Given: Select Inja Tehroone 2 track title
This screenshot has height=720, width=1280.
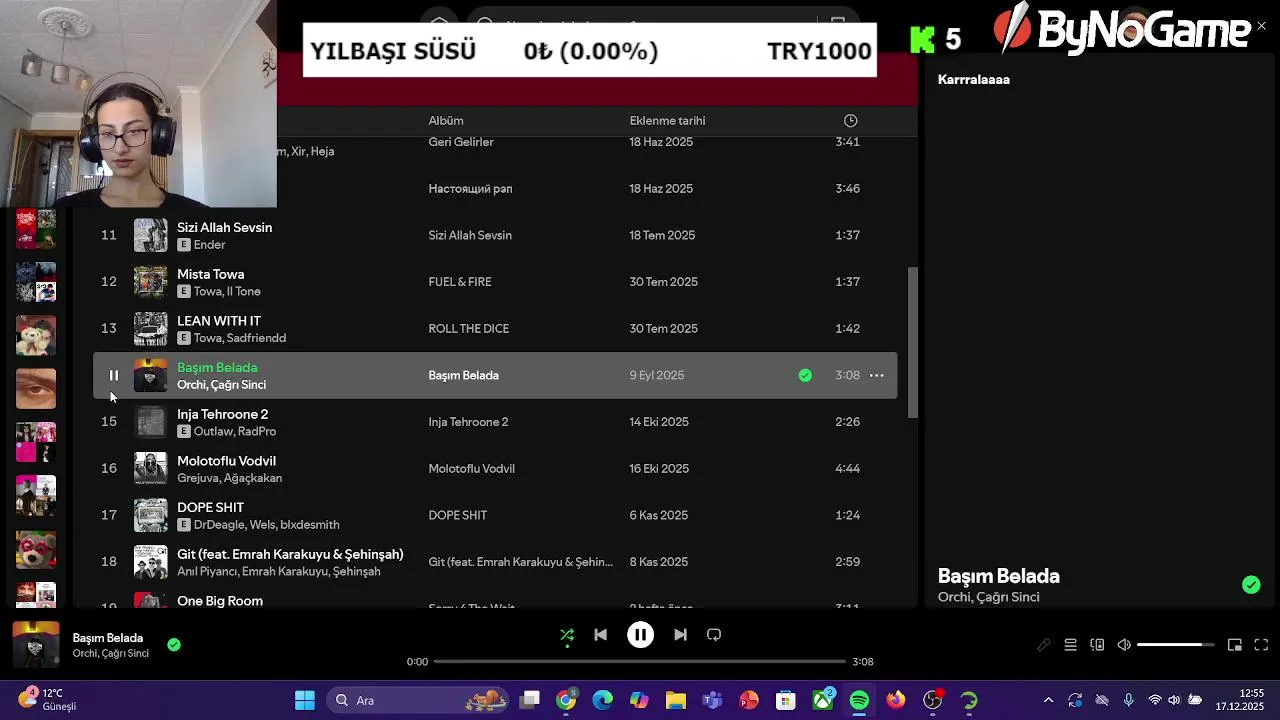Looking at the screenshot, I should point(222,414).
